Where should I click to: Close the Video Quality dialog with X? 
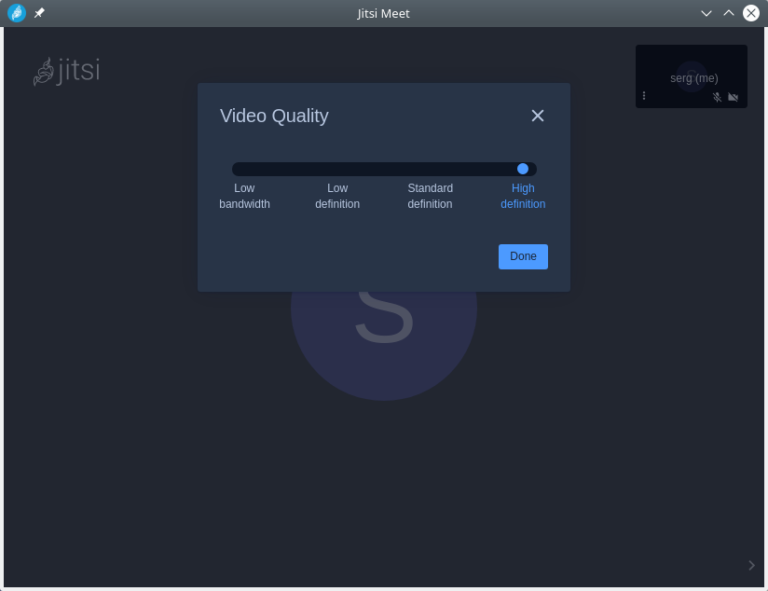[x=537, y=116]
